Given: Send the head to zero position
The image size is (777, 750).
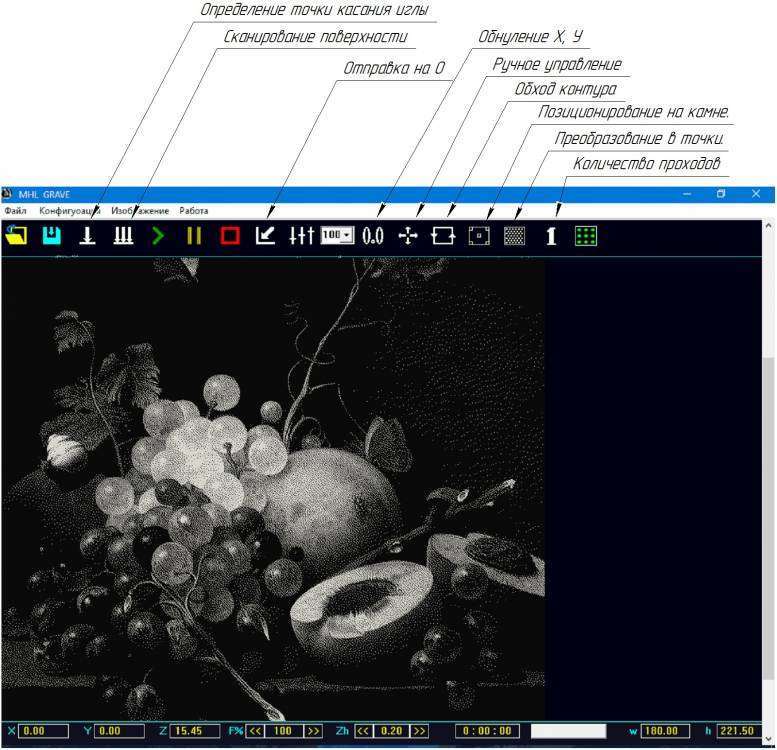Looking at the screenshot, I should click(x=265, y=236).
